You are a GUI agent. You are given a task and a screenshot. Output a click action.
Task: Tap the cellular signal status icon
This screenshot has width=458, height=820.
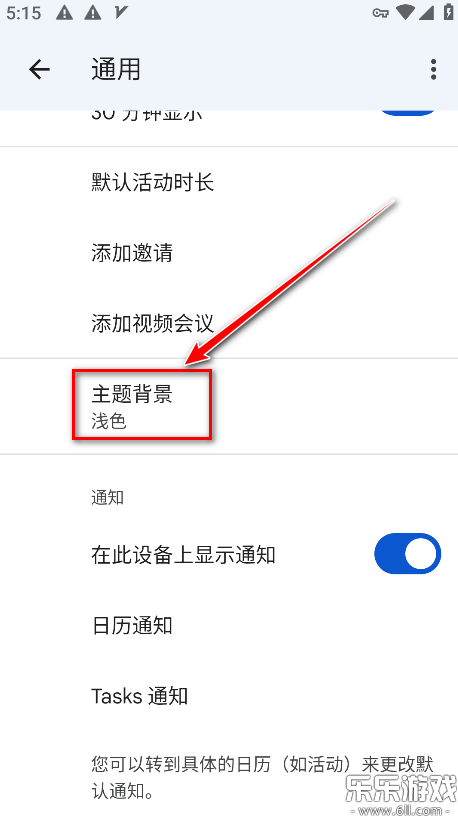pos(427,12)
